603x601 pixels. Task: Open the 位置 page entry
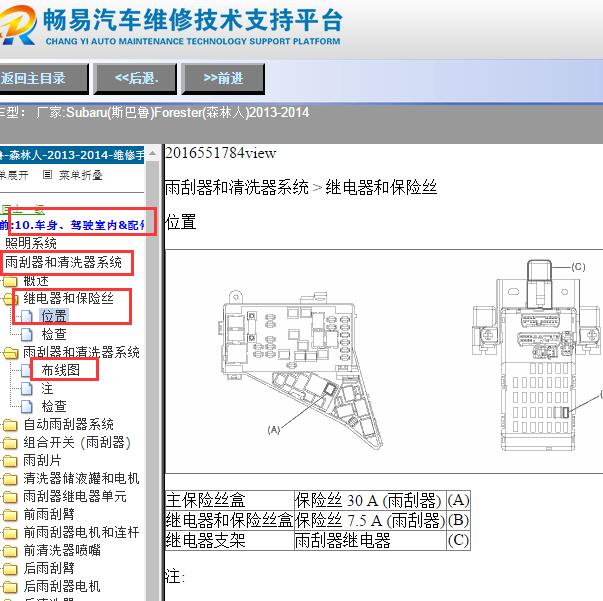[54, 316]
